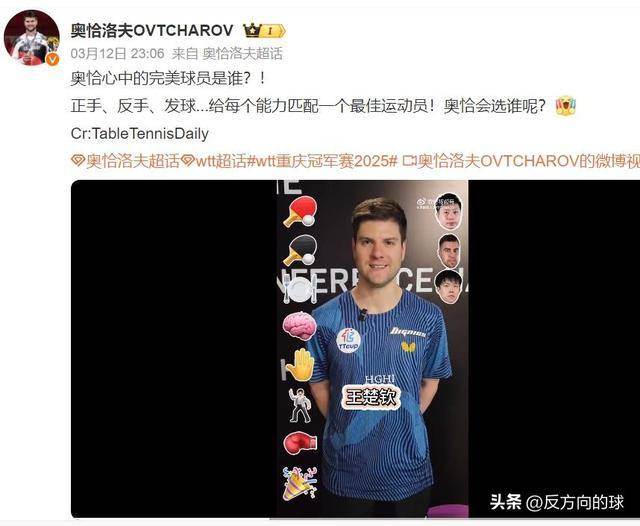Viewport: 640px width, 526px height.
Task: Click the dancing man emoji
Action: tap(300, 405)
